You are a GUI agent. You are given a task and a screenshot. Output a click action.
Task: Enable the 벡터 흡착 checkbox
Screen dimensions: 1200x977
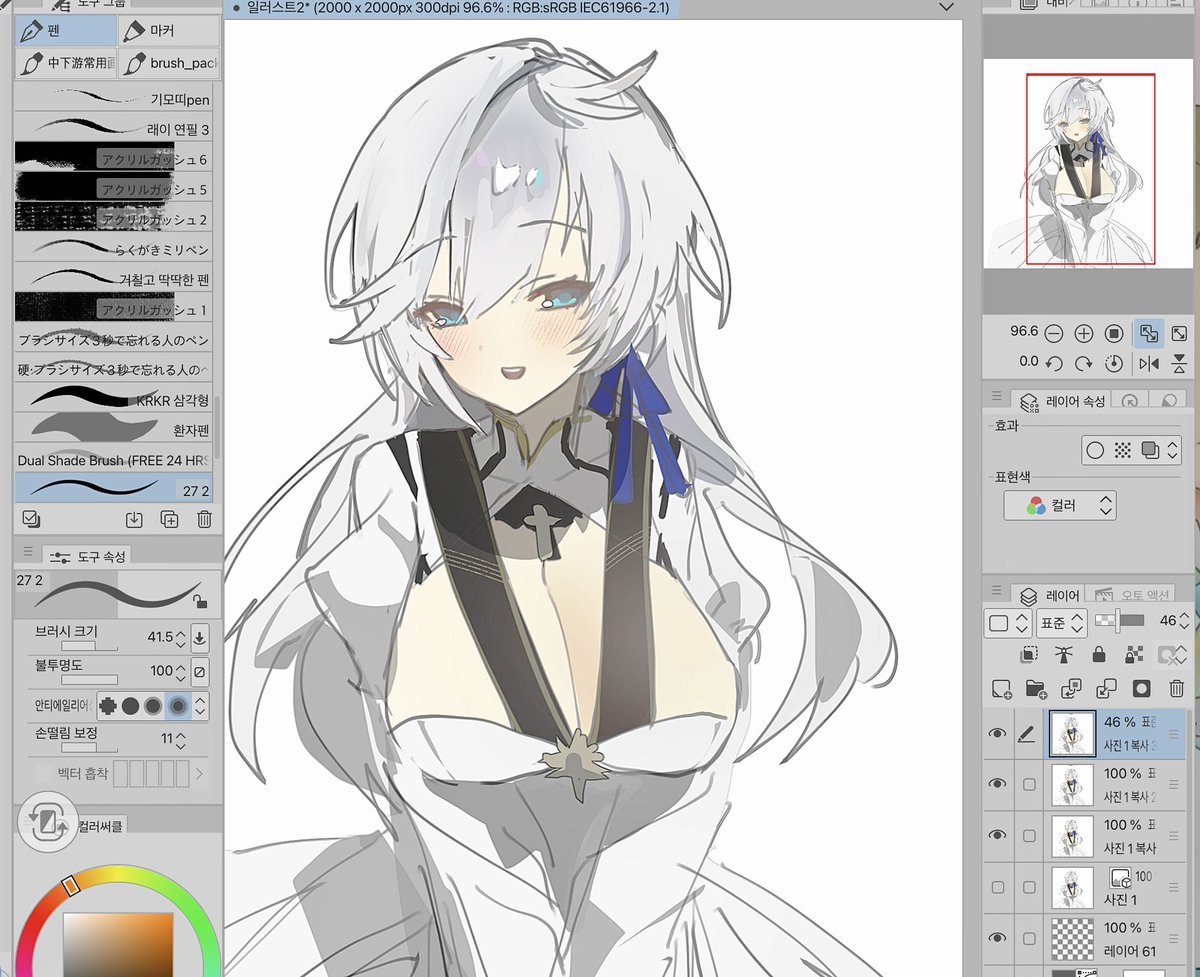click(x=43, y=773)
